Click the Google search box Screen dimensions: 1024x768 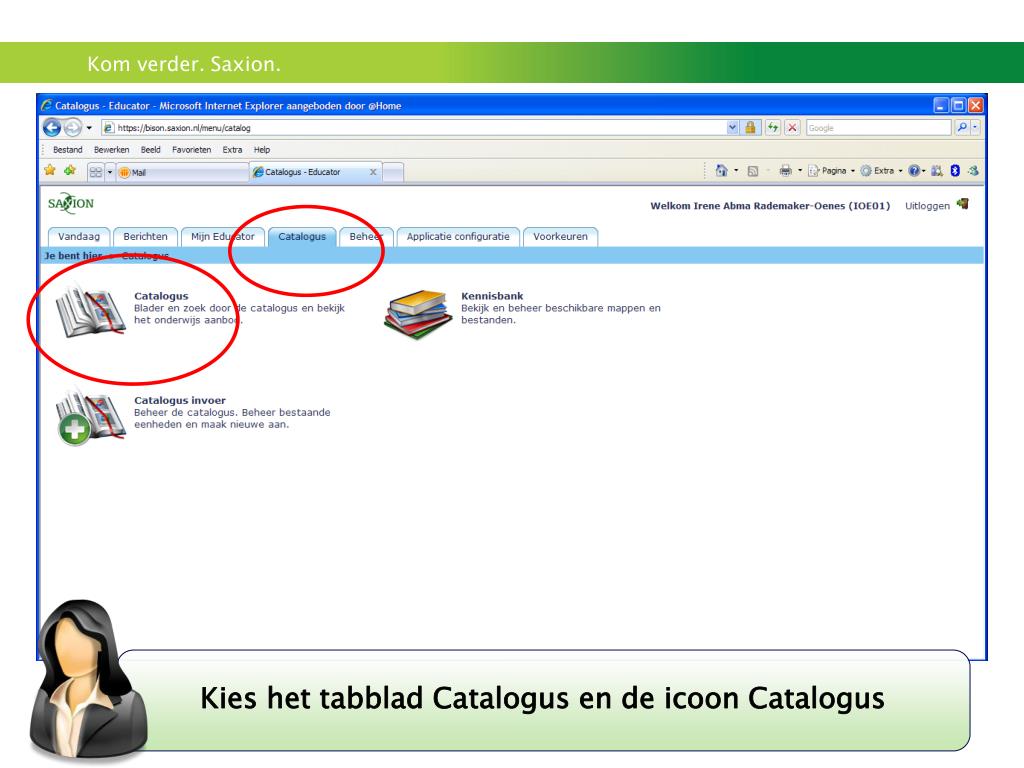click(878, 128)
